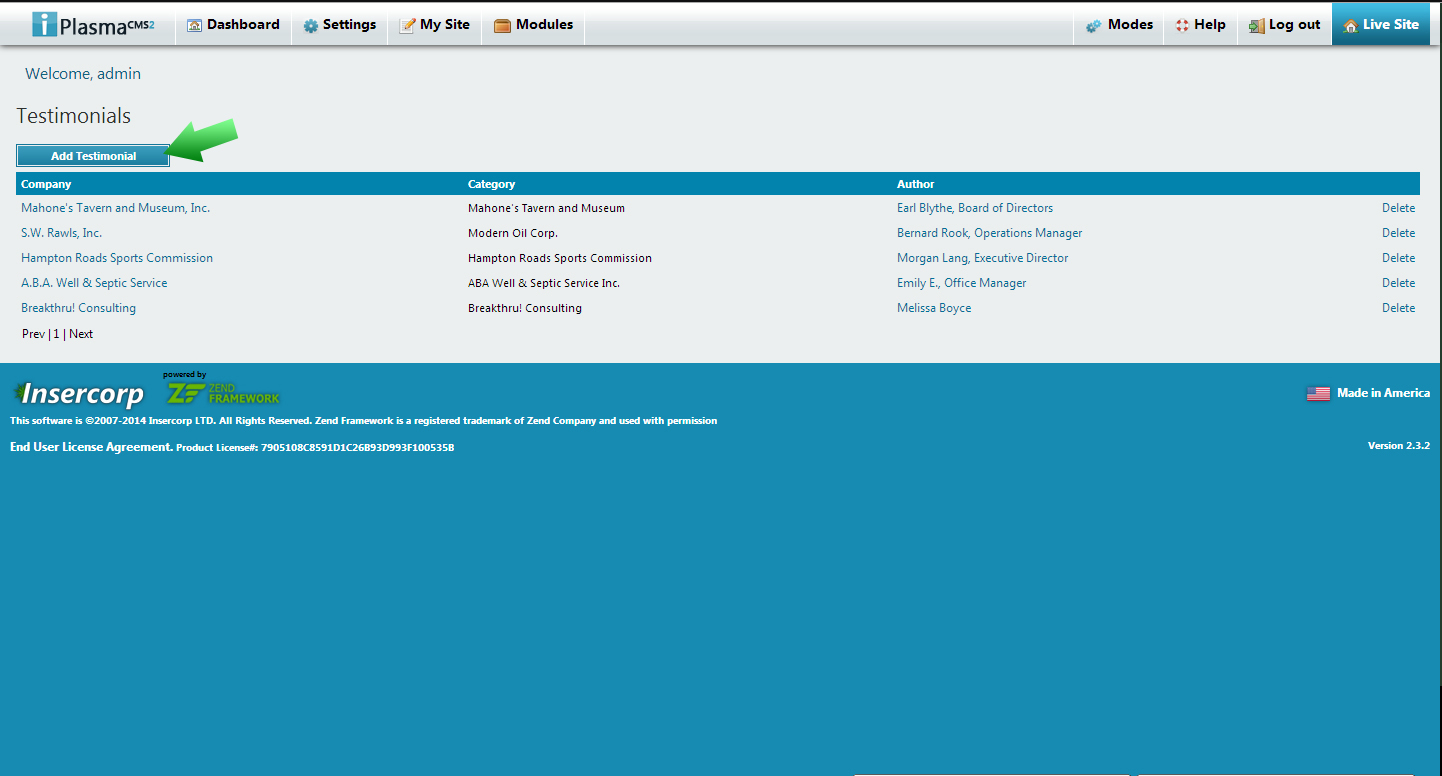Click the Modules box icon

502,26
